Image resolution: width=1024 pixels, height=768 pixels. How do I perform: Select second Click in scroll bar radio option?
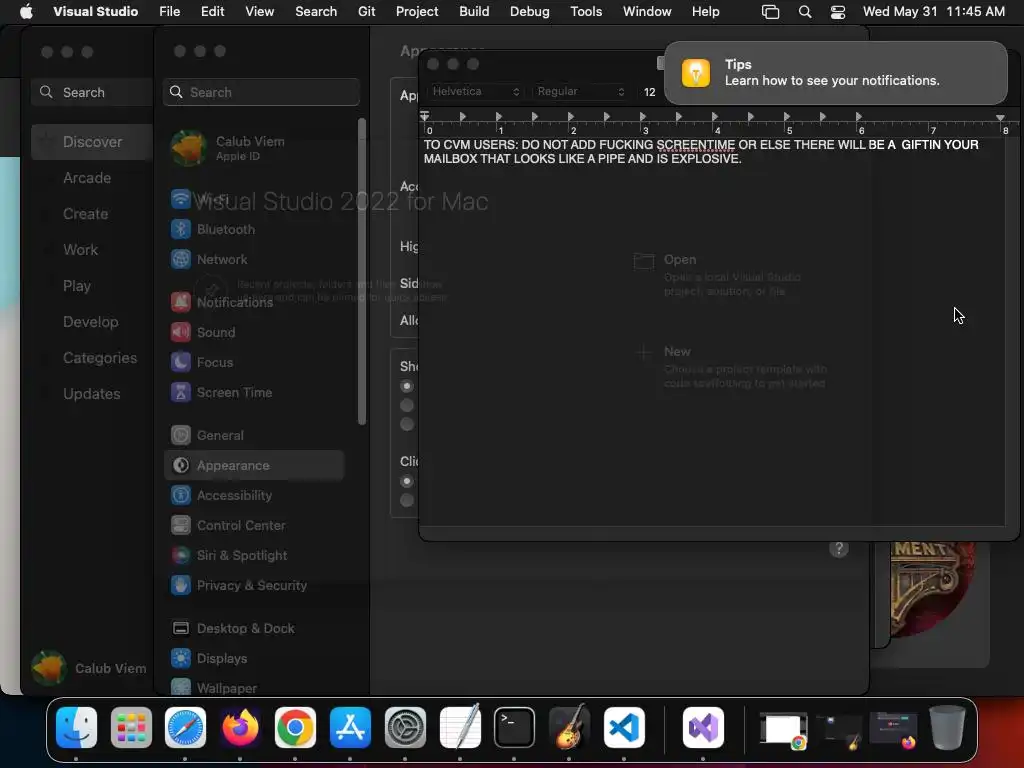tap(407, 500)
